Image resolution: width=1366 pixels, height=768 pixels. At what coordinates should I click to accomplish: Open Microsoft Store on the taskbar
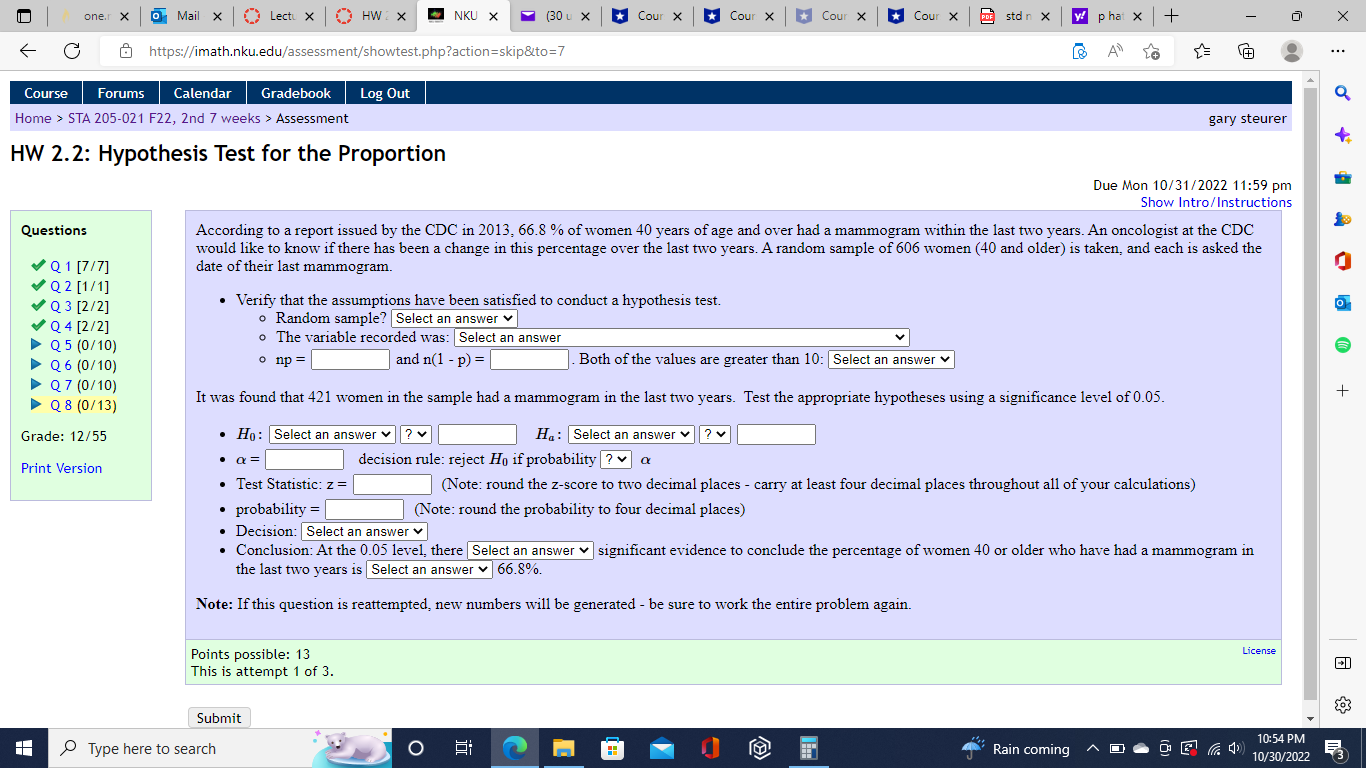click(612, 748)
